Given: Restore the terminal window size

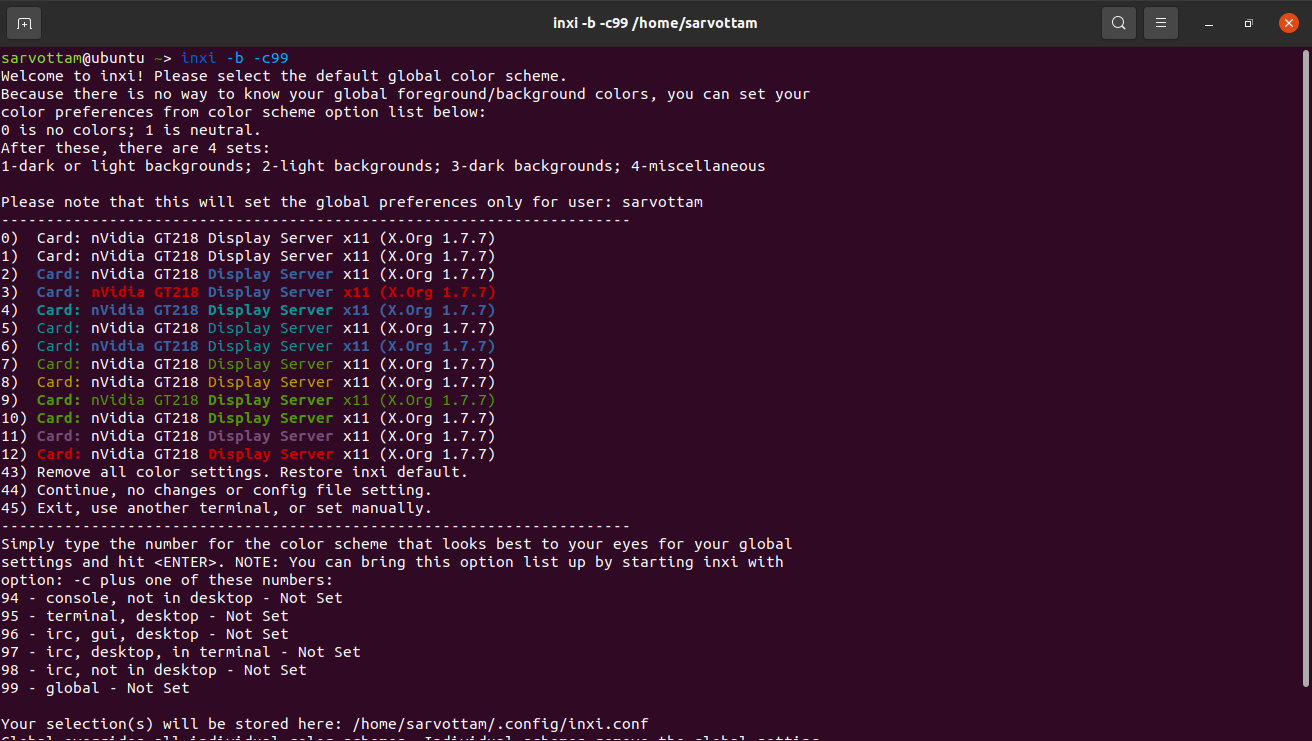Looking at the screenshot, I should tap(1247, 23).
